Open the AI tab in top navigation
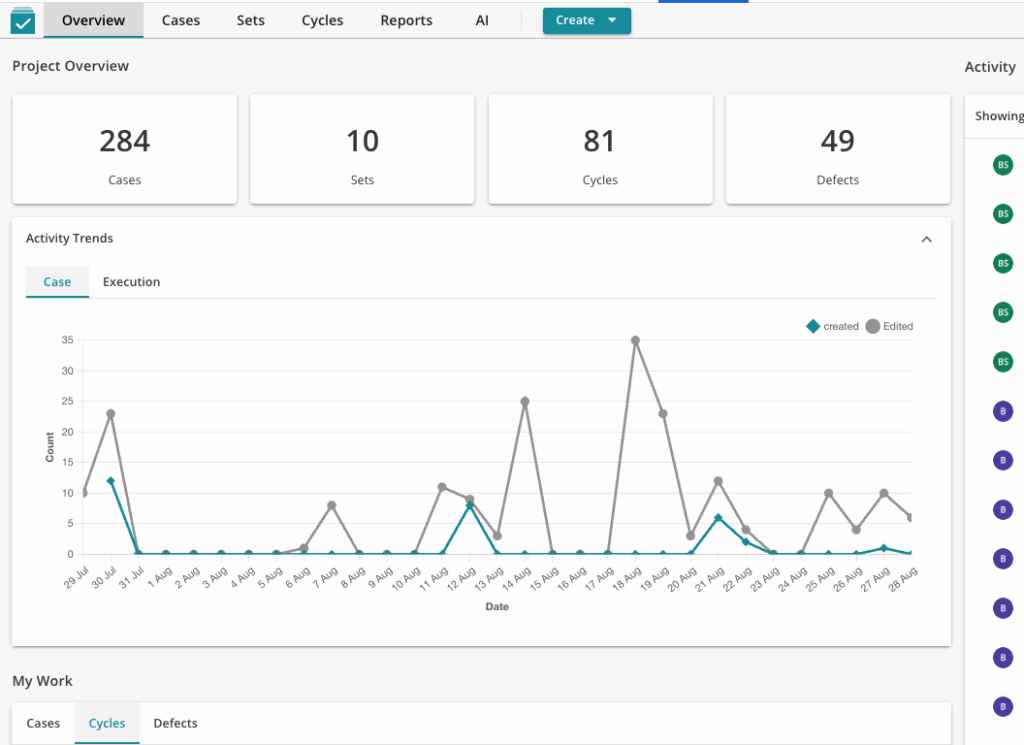1024x745 pixels. 482,20
